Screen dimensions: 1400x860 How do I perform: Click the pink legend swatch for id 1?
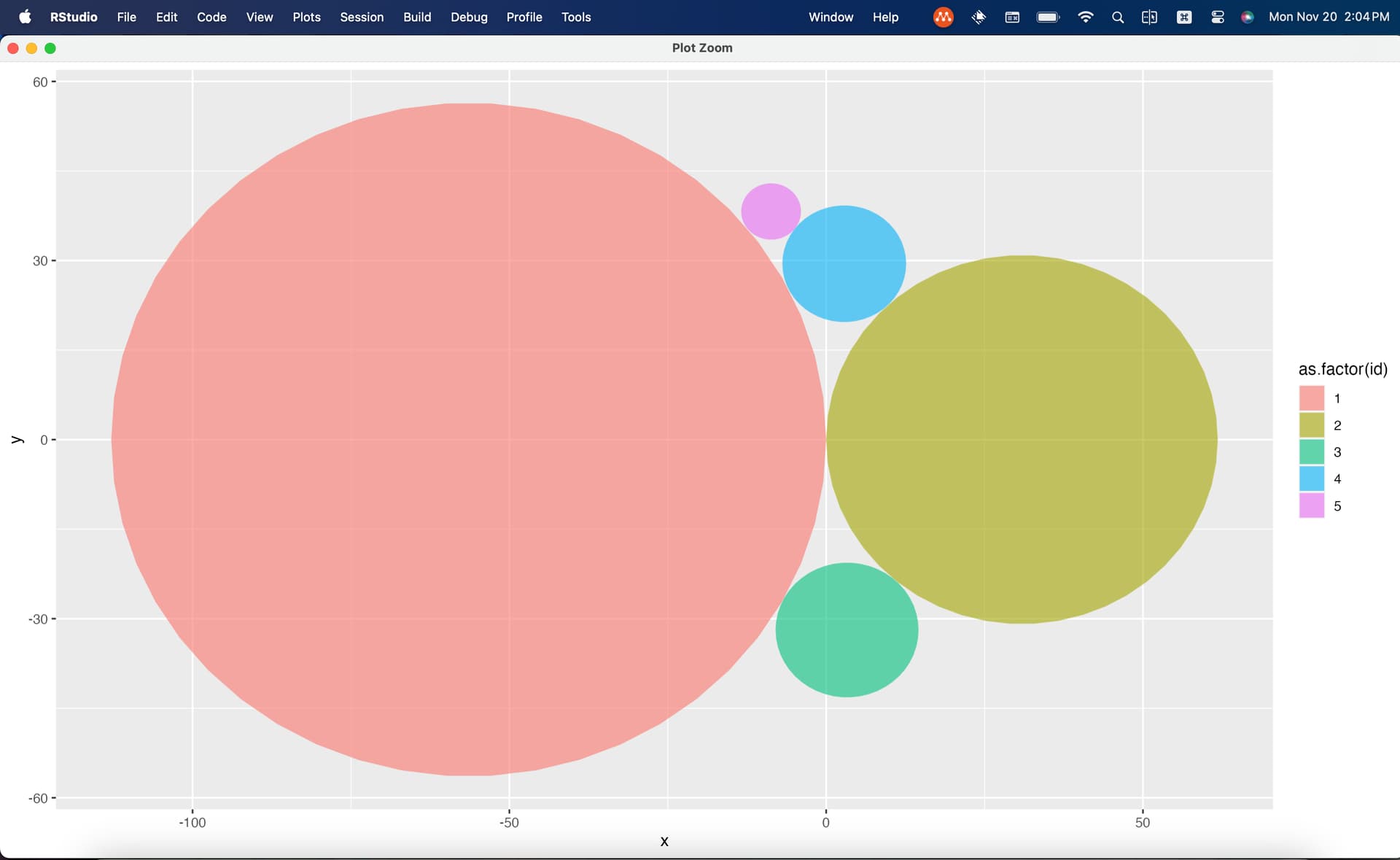[x=1311, y=398]
